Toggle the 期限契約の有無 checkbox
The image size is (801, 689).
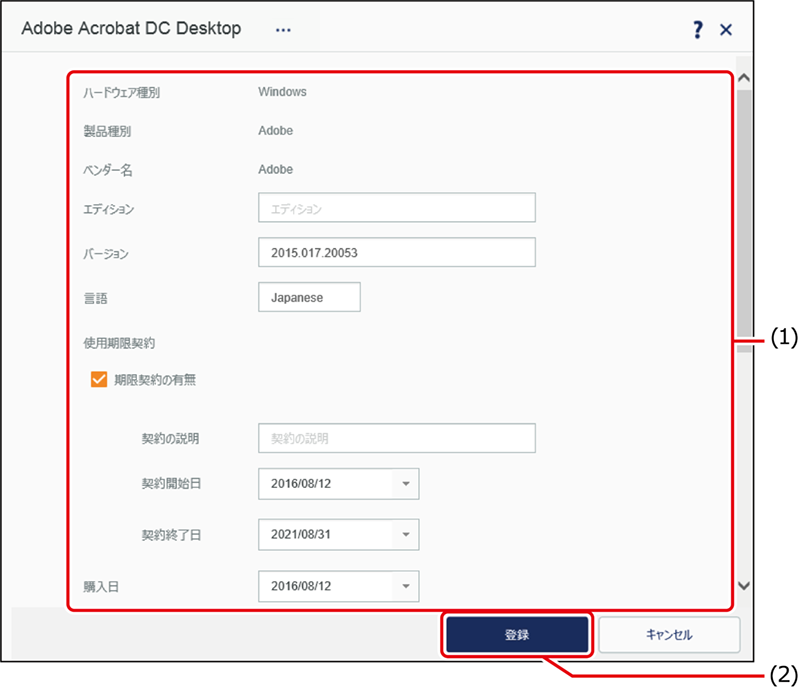coord(99,379)
